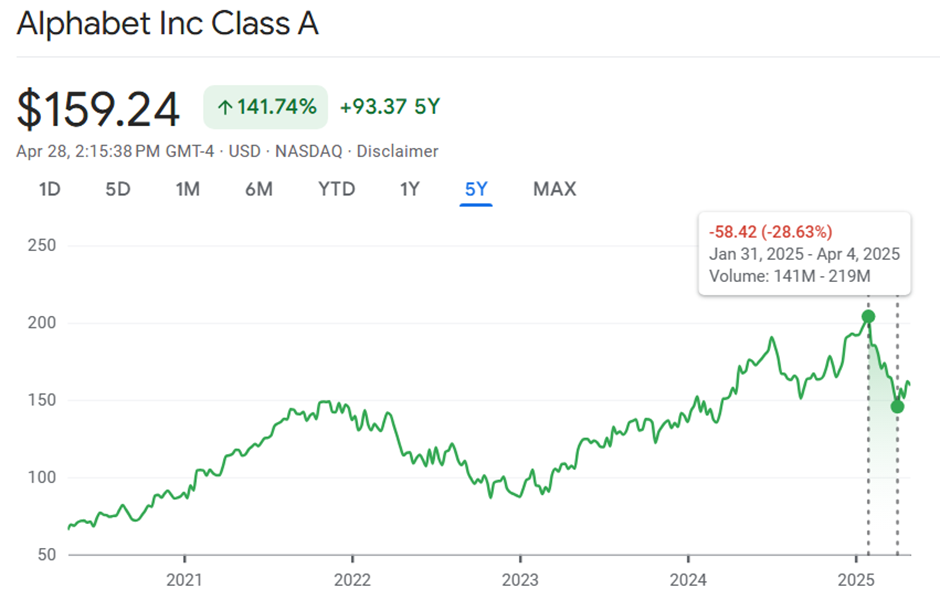Select the 1D time range tab

tap(50, 189)
